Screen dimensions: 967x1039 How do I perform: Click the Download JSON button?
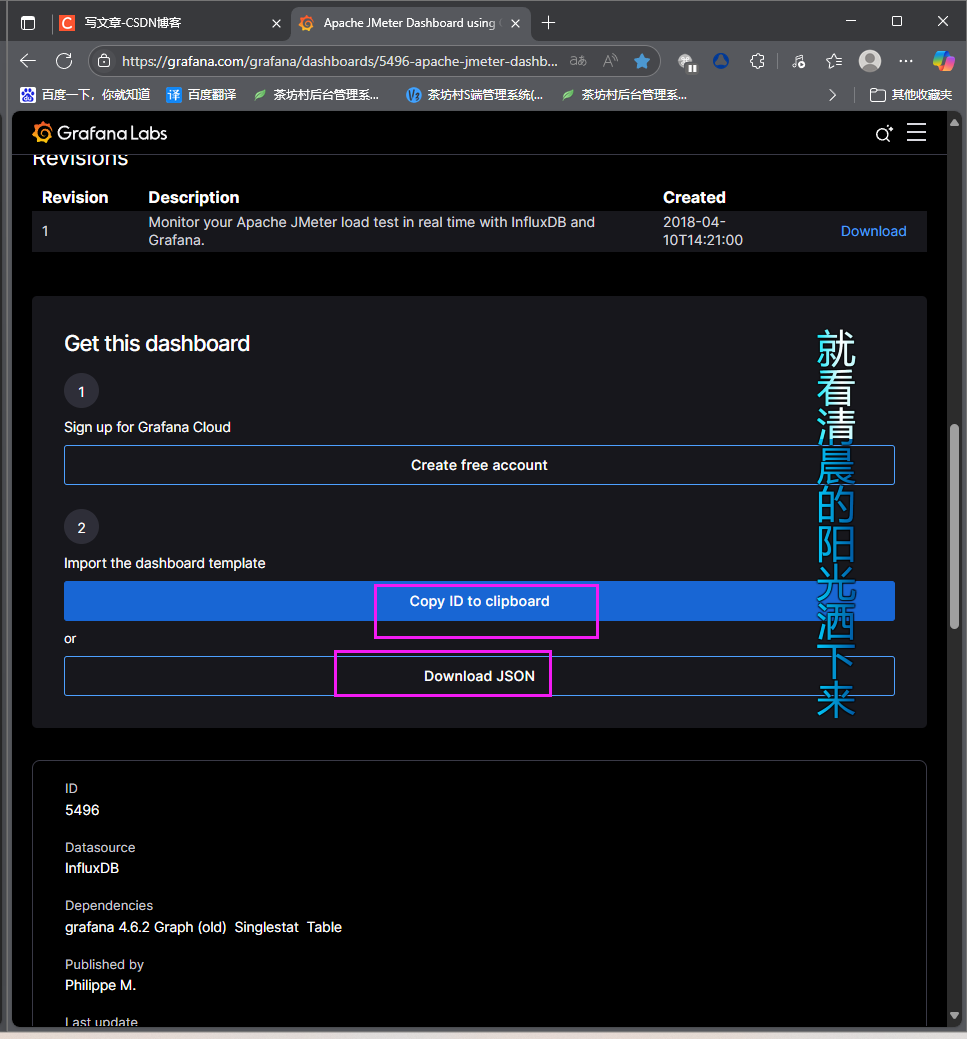[x=479, y=676]
